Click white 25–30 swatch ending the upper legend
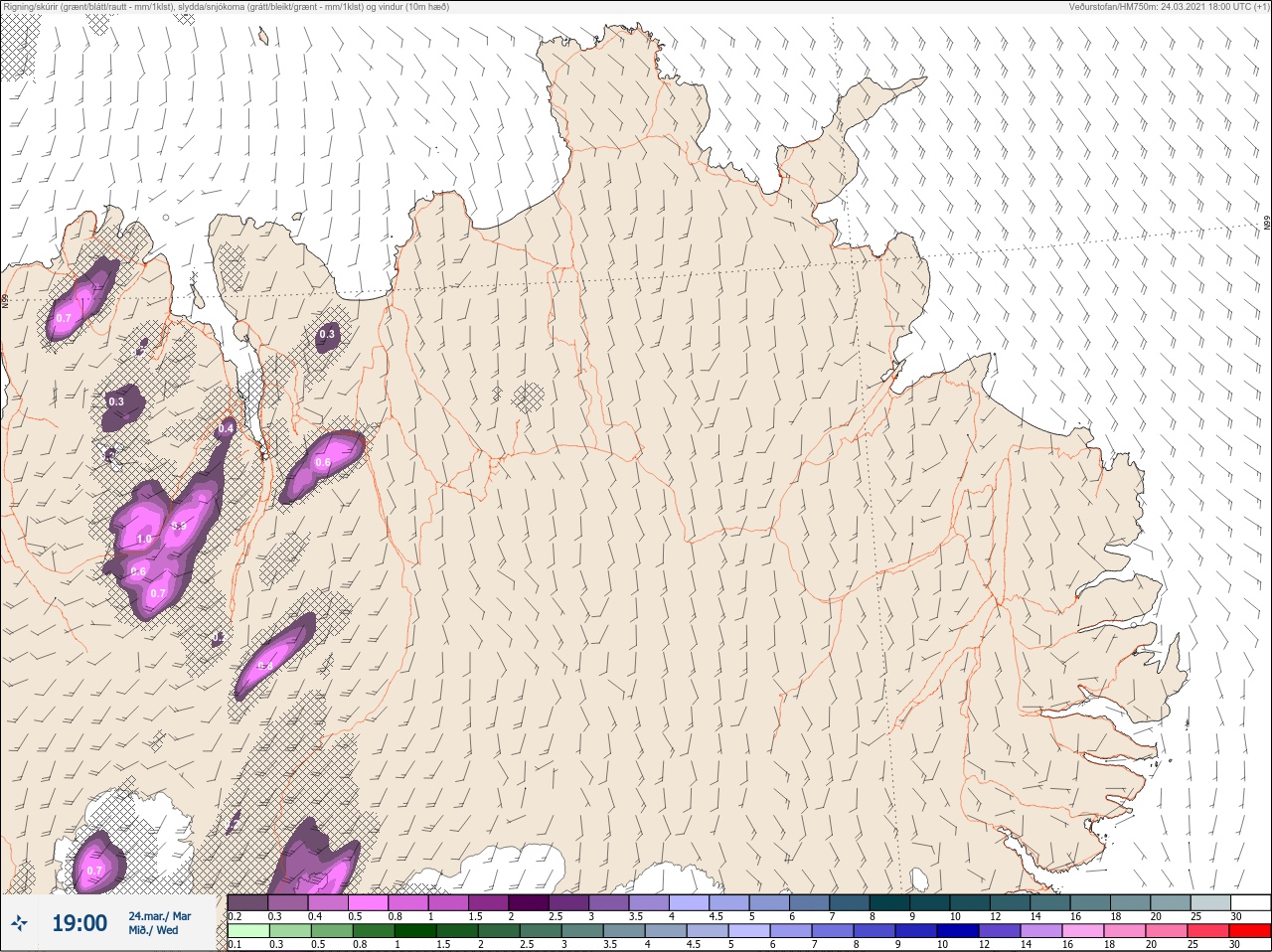The image size is (1272, 952). click(1250, 903)
